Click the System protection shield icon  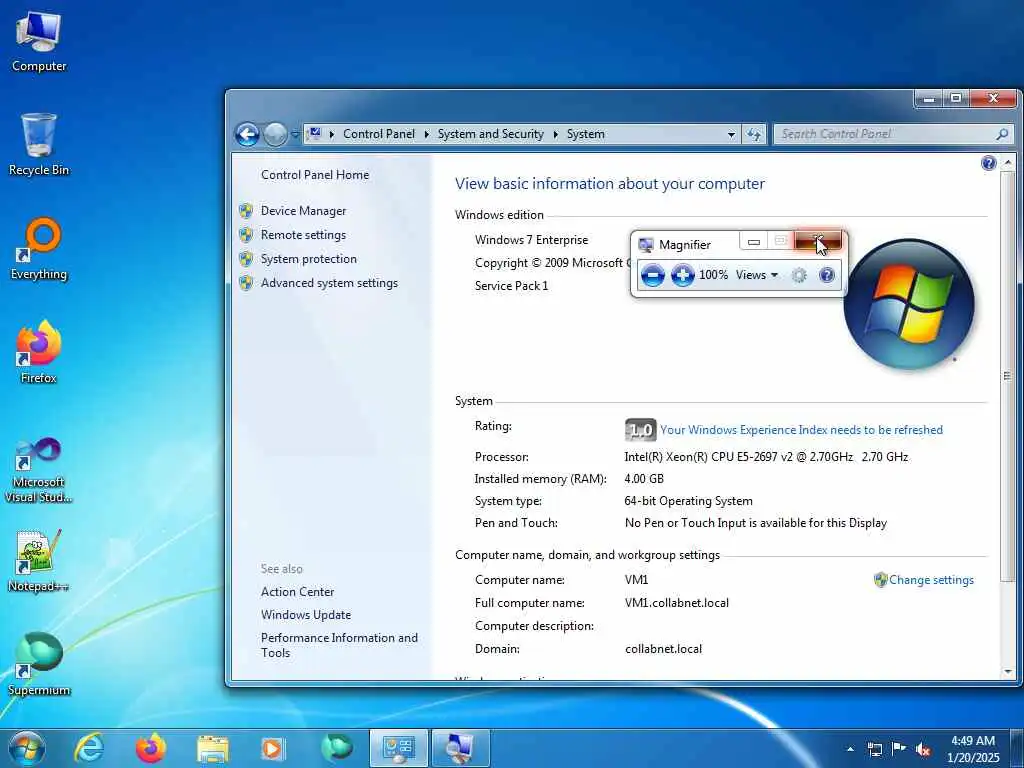pos(246,259)
